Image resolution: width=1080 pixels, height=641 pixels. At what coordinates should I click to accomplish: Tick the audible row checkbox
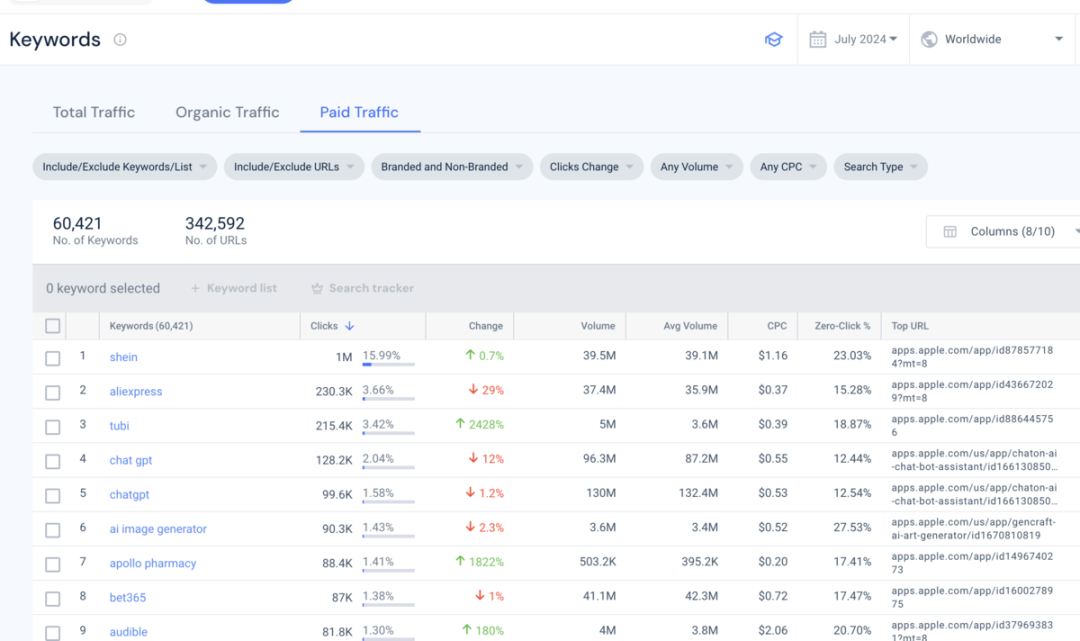[52, 633]
